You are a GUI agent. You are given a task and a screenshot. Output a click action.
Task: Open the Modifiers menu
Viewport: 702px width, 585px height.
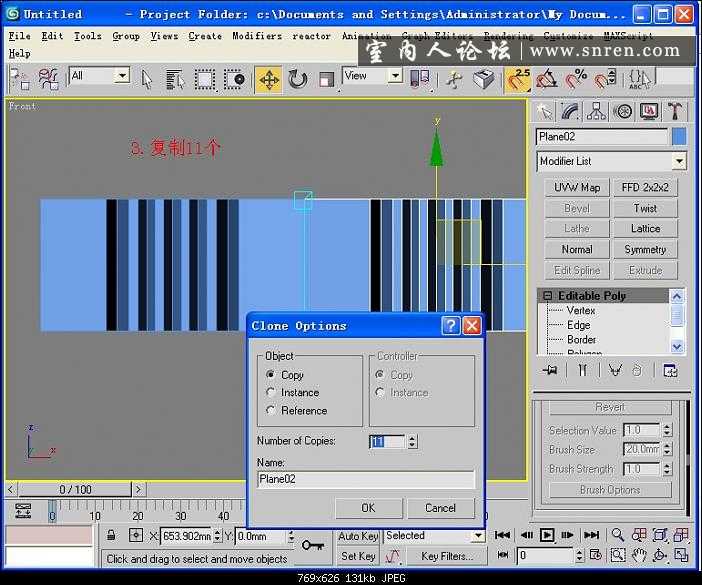pos(257,36)
